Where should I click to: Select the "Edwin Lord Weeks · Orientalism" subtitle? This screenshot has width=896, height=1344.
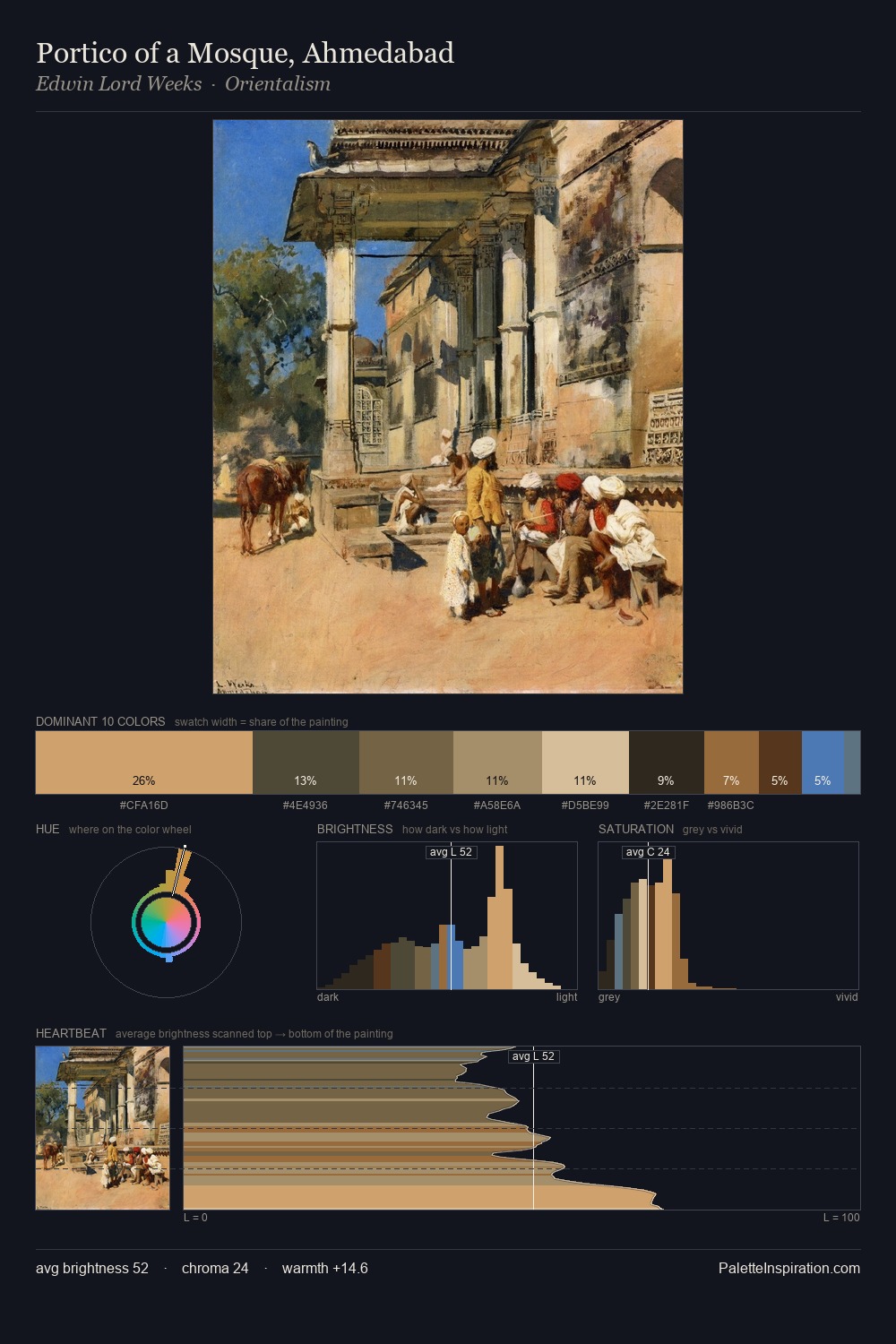point(183,84)
